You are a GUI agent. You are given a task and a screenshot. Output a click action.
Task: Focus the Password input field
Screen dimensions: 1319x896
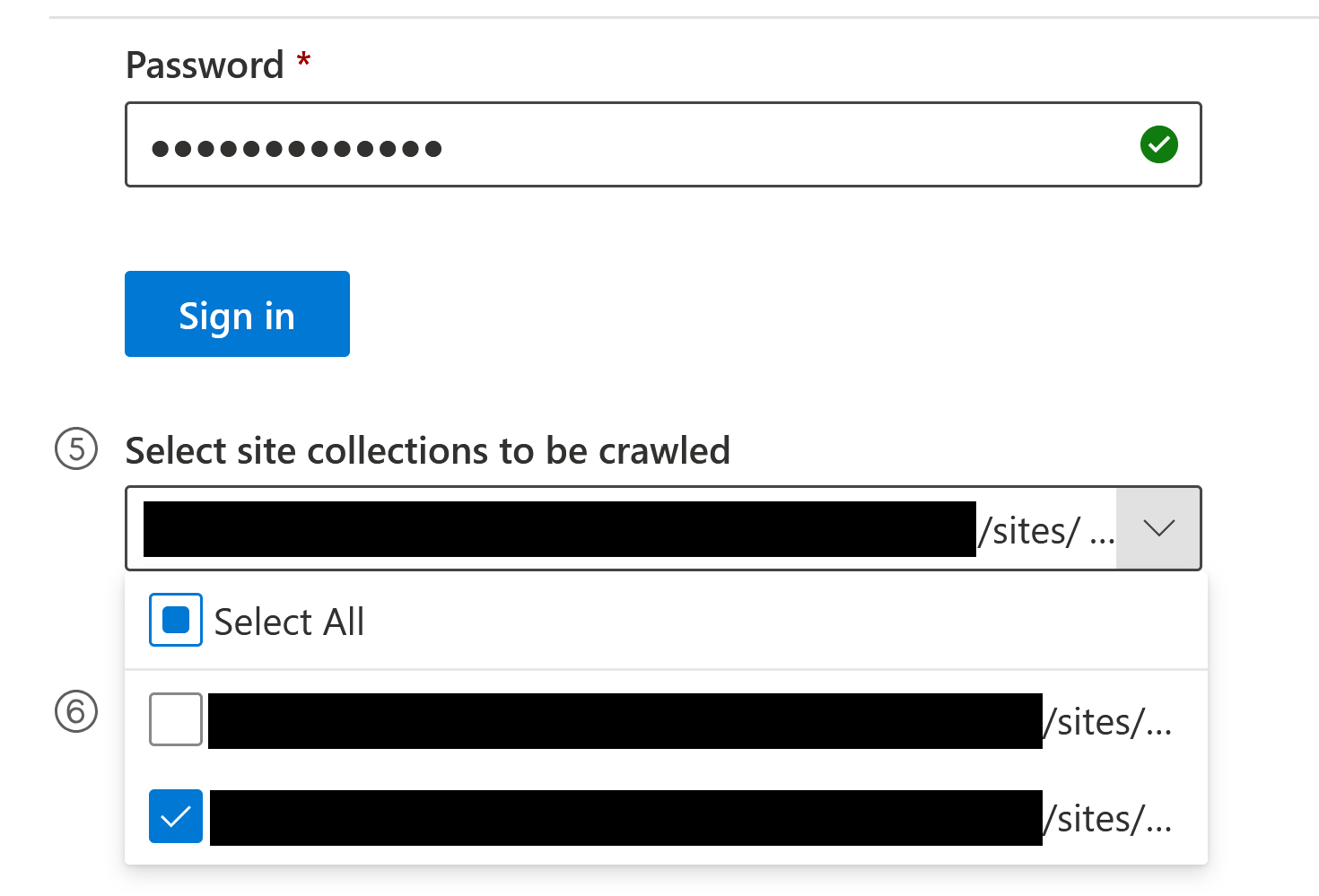663,144
